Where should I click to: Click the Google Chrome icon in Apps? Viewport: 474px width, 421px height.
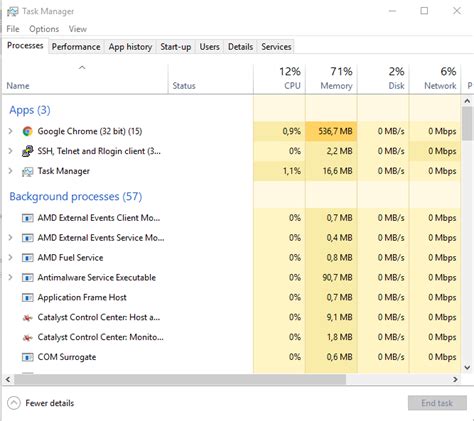(27, 131)
